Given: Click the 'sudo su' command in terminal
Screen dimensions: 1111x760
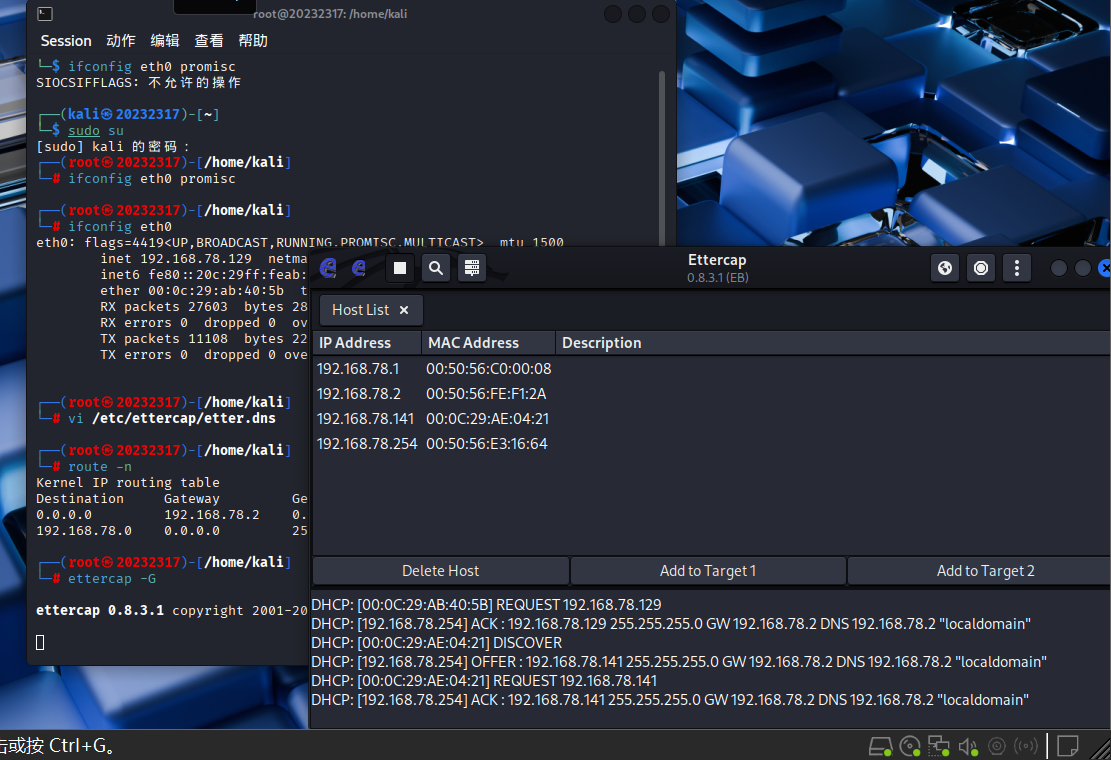Looking at the screenshot, I should 96,130.
